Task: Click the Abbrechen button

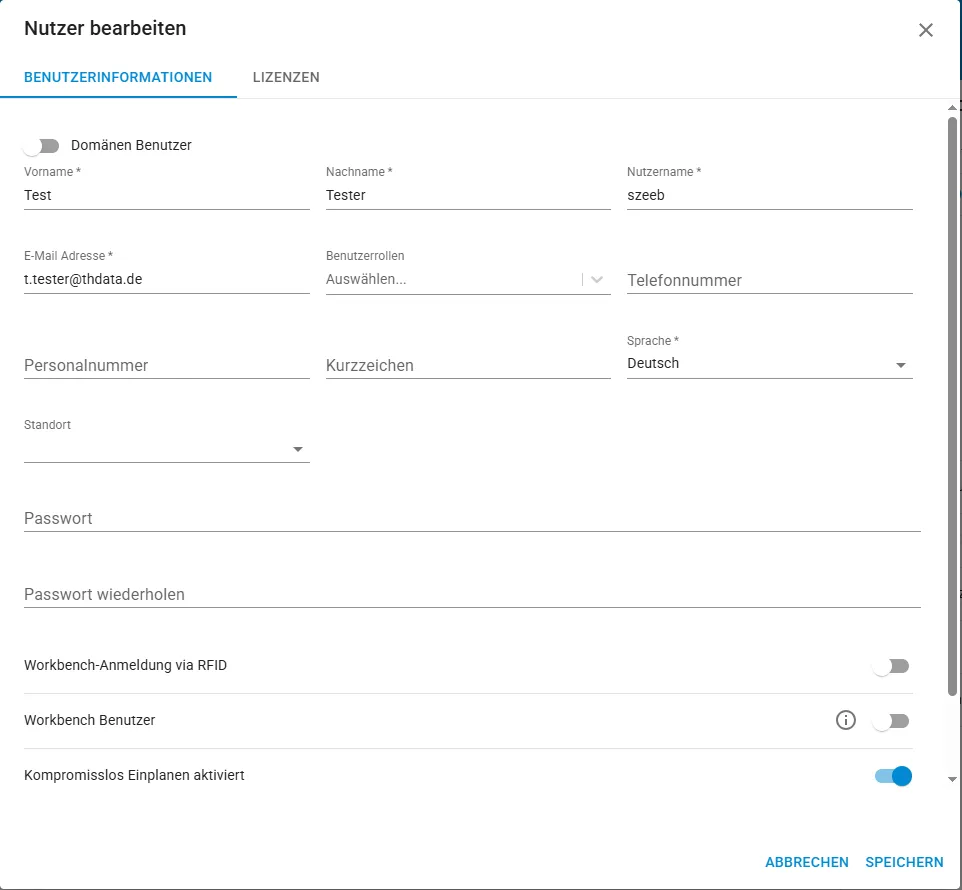Action: click(806, 862)
